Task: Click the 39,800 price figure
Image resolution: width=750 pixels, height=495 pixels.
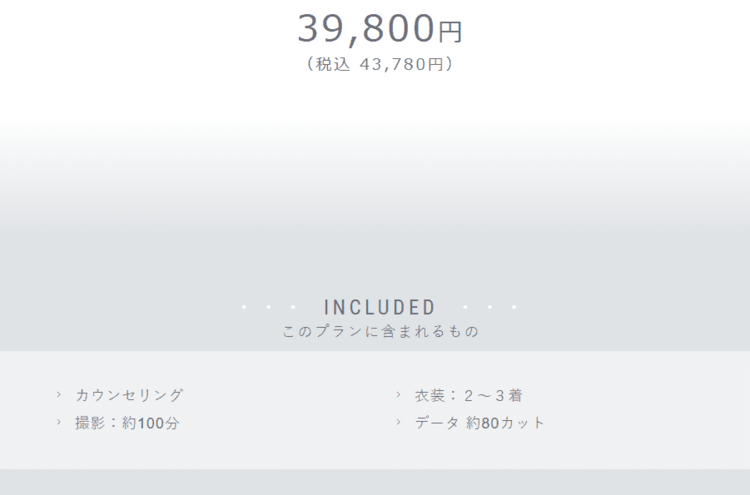Action: point(366,29)
